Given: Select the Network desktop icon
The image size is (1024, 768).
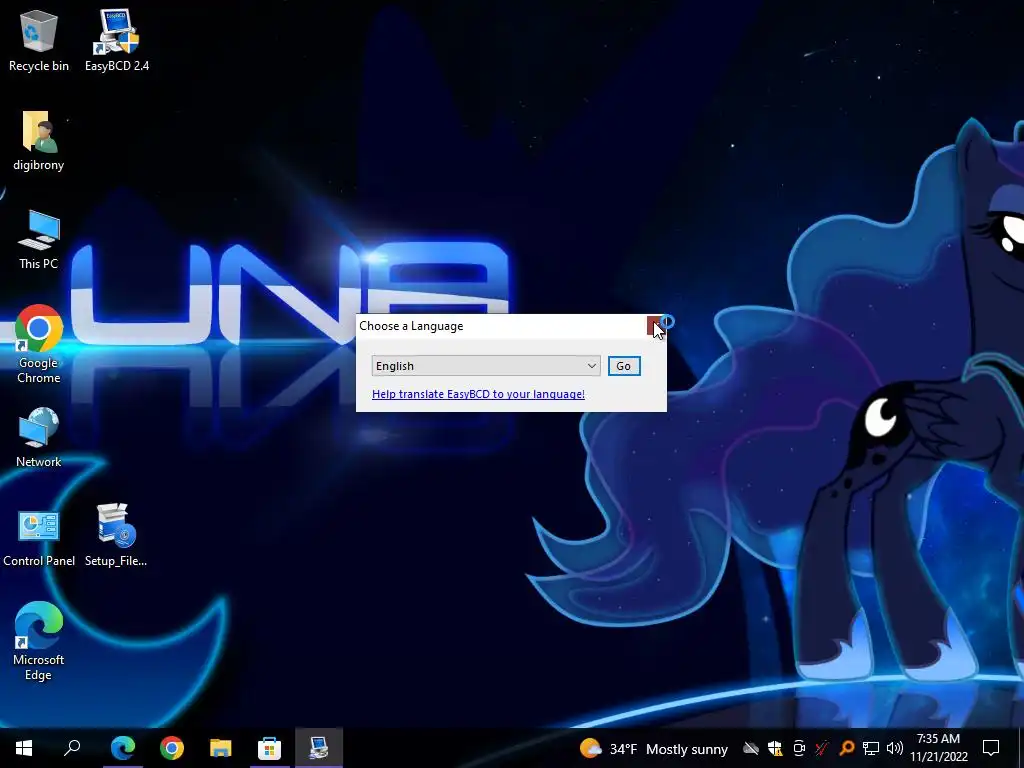Looking at the screenshot, I should 39,437.
